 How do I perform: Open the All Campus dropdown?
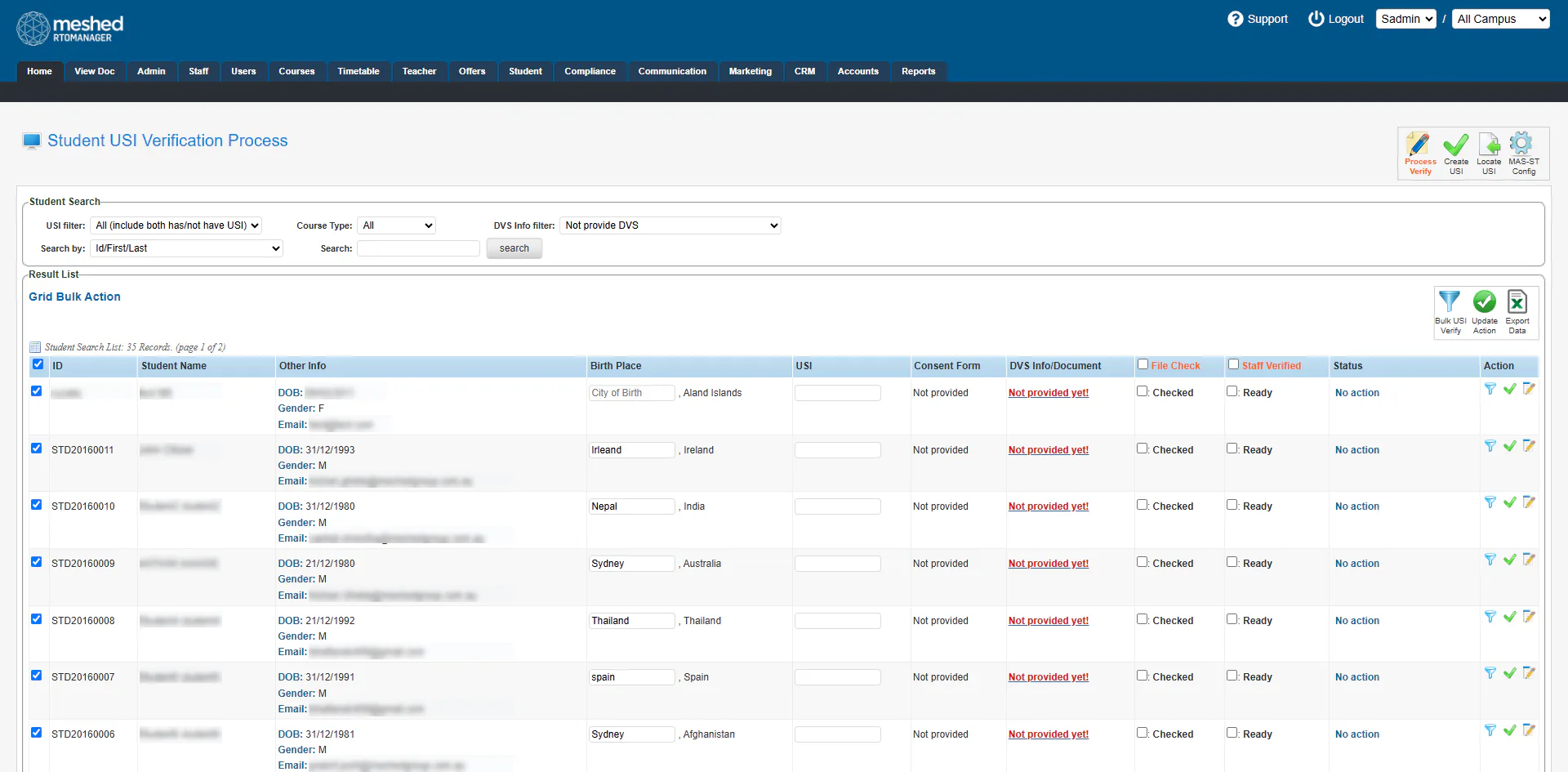click(1501, 19)
